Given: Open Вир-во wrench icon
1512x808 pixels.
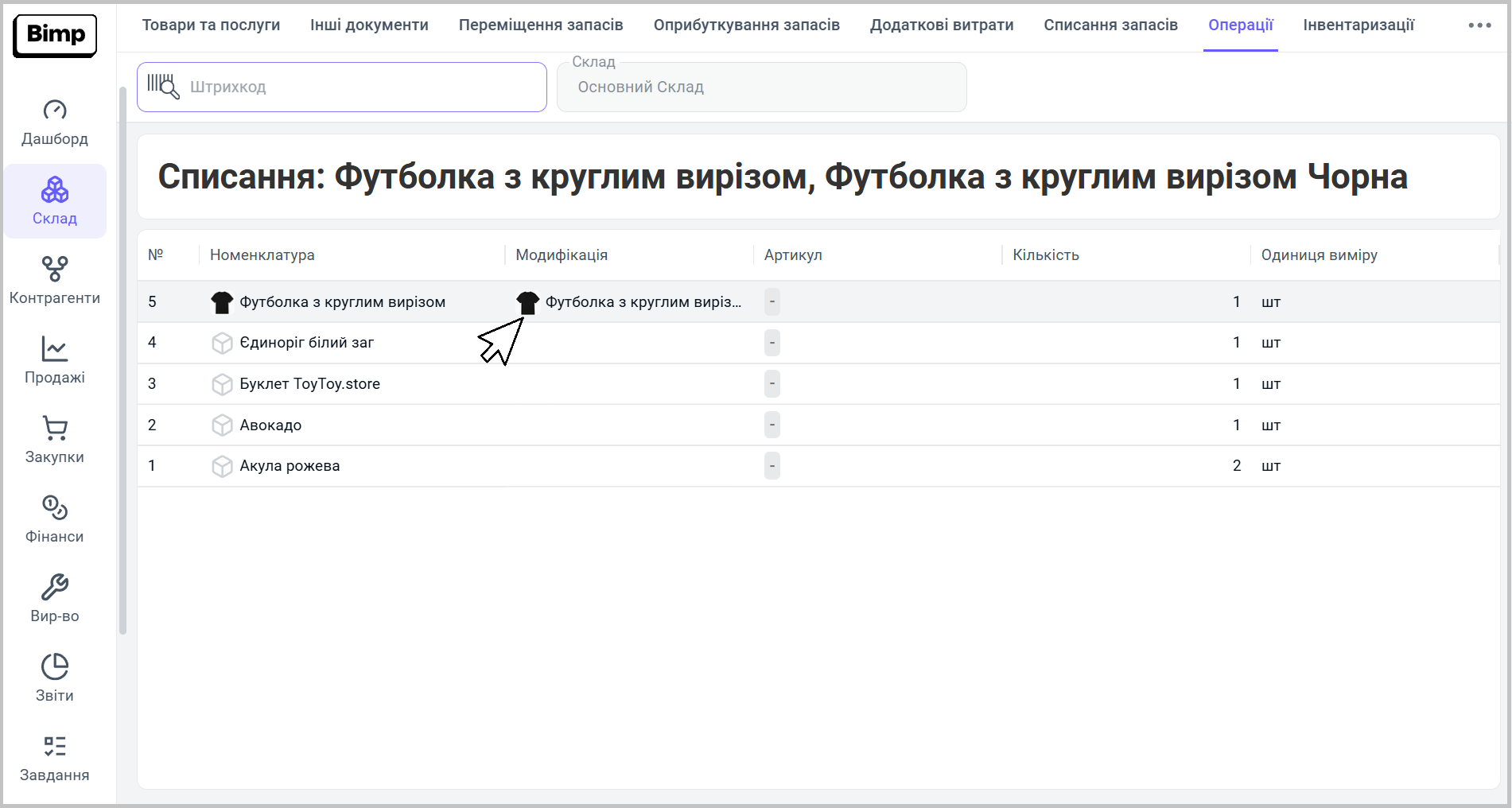Looking at the screenshot, I should (55, 588).
